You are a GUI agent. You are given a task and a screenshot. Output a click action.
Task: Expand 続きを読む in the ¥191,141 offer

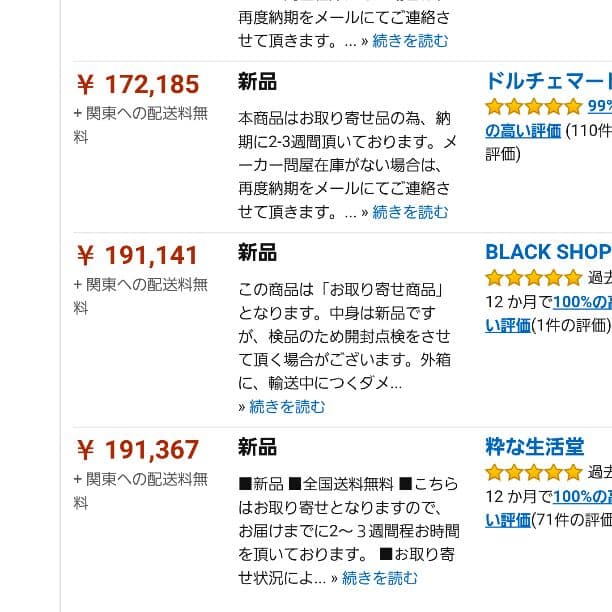click(287, 407)
